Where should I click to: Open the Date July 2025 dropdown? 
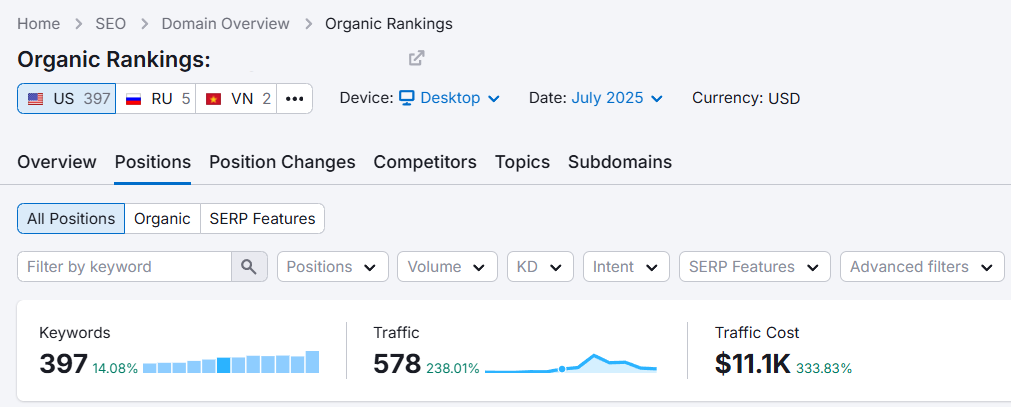pyautogui.click(x=617, y=98)
